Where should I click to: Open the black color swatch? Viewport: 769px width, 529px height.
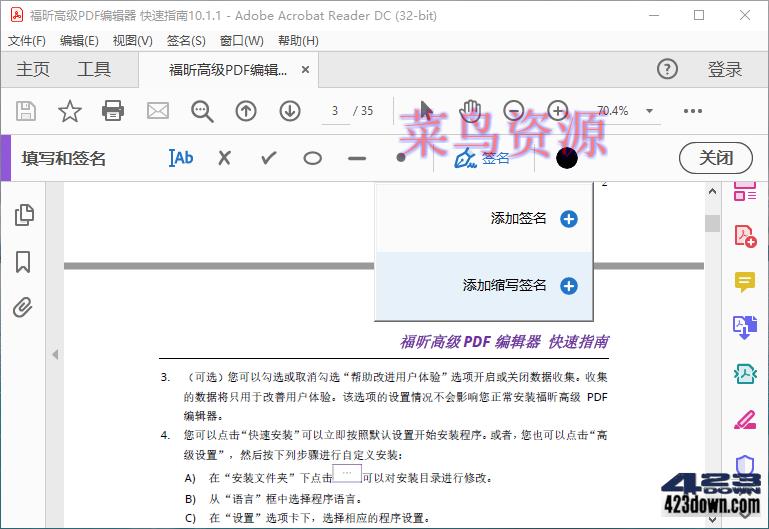click(x=567, y=158)
